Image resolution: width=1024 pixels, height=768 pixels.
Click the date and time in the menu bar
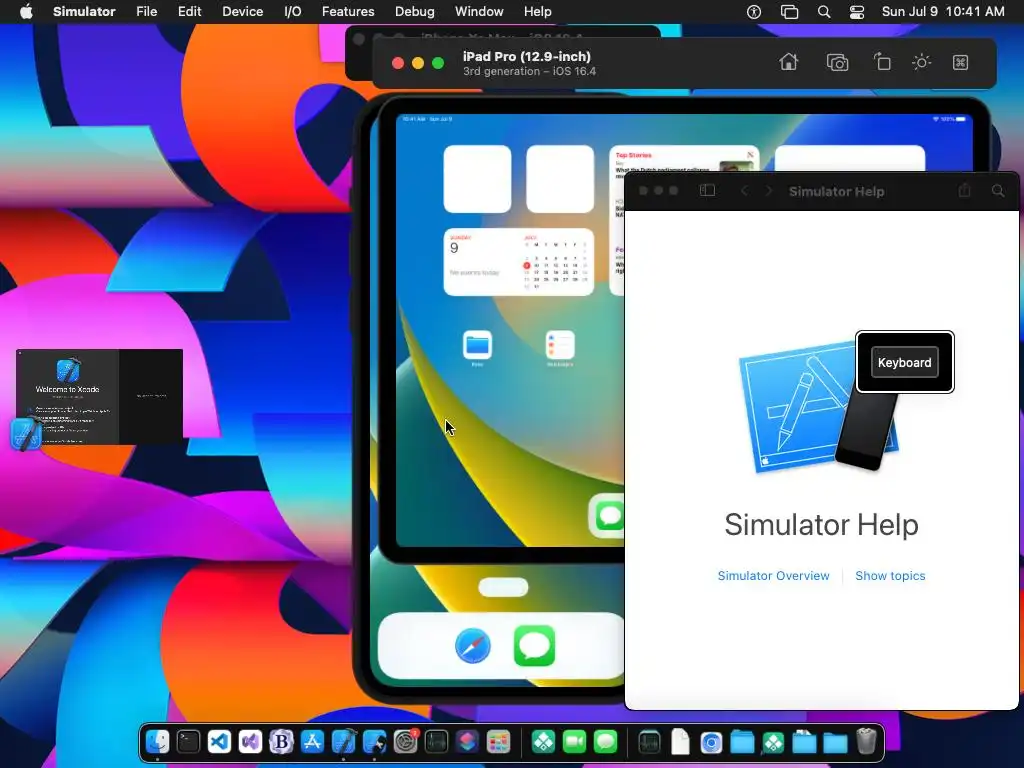(x=943, y=12)
